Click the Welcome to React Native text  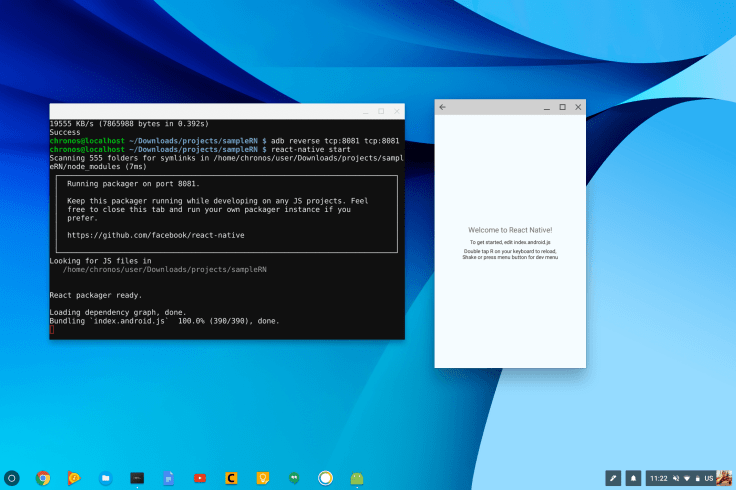coord(510,230)
